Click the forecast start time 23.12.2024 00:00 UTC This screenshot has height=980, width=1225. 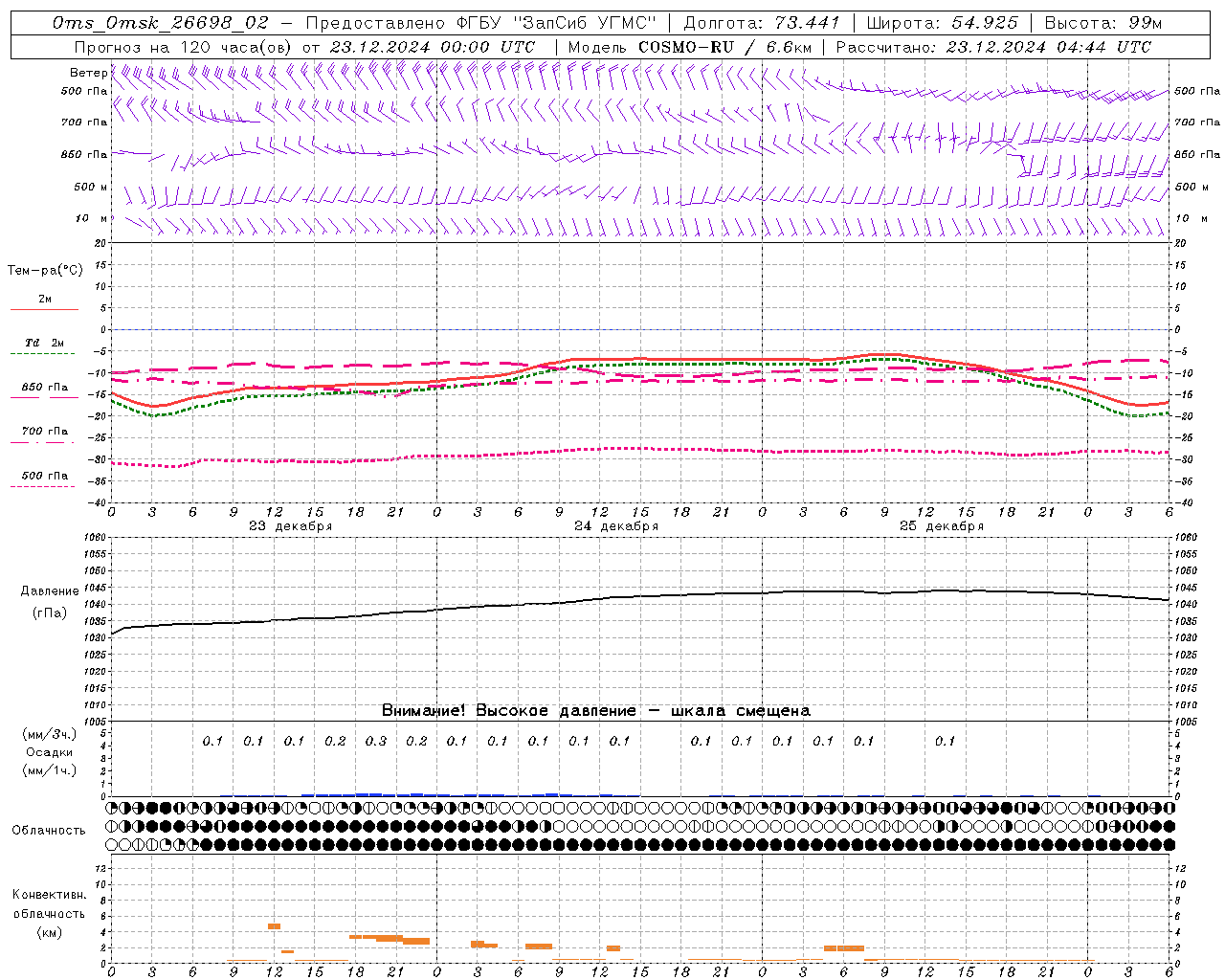pyautogui.click(x=433, y=47)
